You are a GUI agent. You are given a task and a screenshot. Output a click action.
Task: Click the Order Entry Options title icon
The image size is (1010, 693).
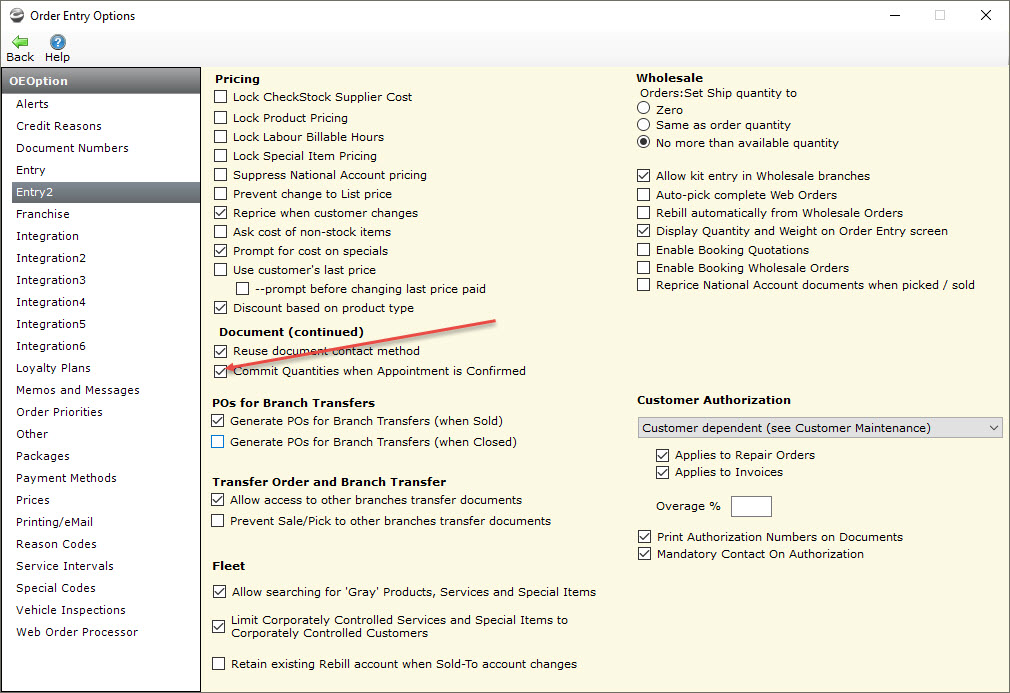17,15
